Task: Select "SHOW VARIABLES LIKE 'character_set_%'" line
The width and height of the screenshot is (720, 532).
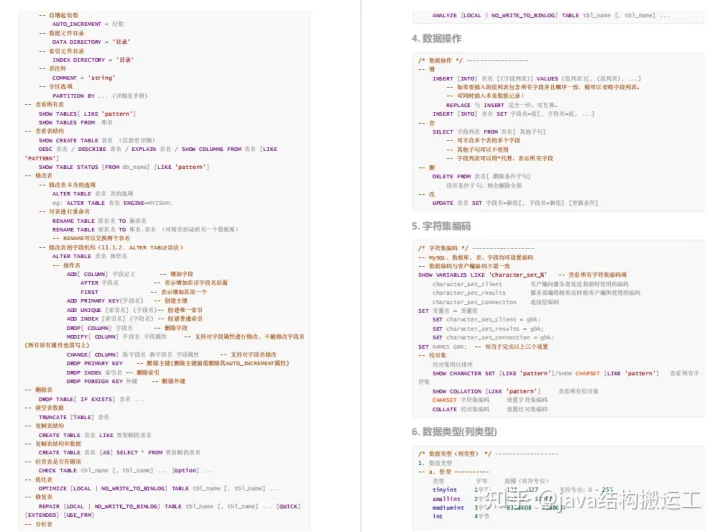Action: tap(523, 275)
